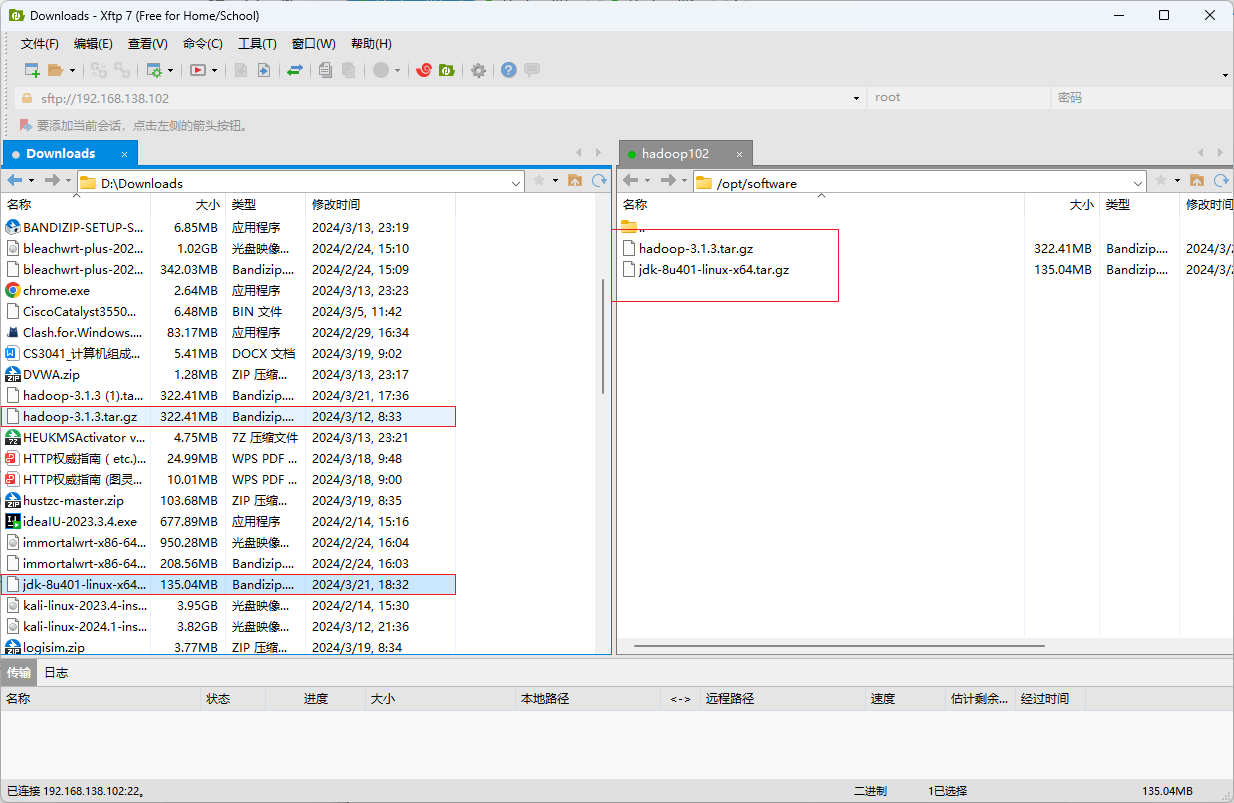This screenshot has width=1234, height=803.
Task: Open the 命令(C) menu
Action: click(x=203, y=44)
